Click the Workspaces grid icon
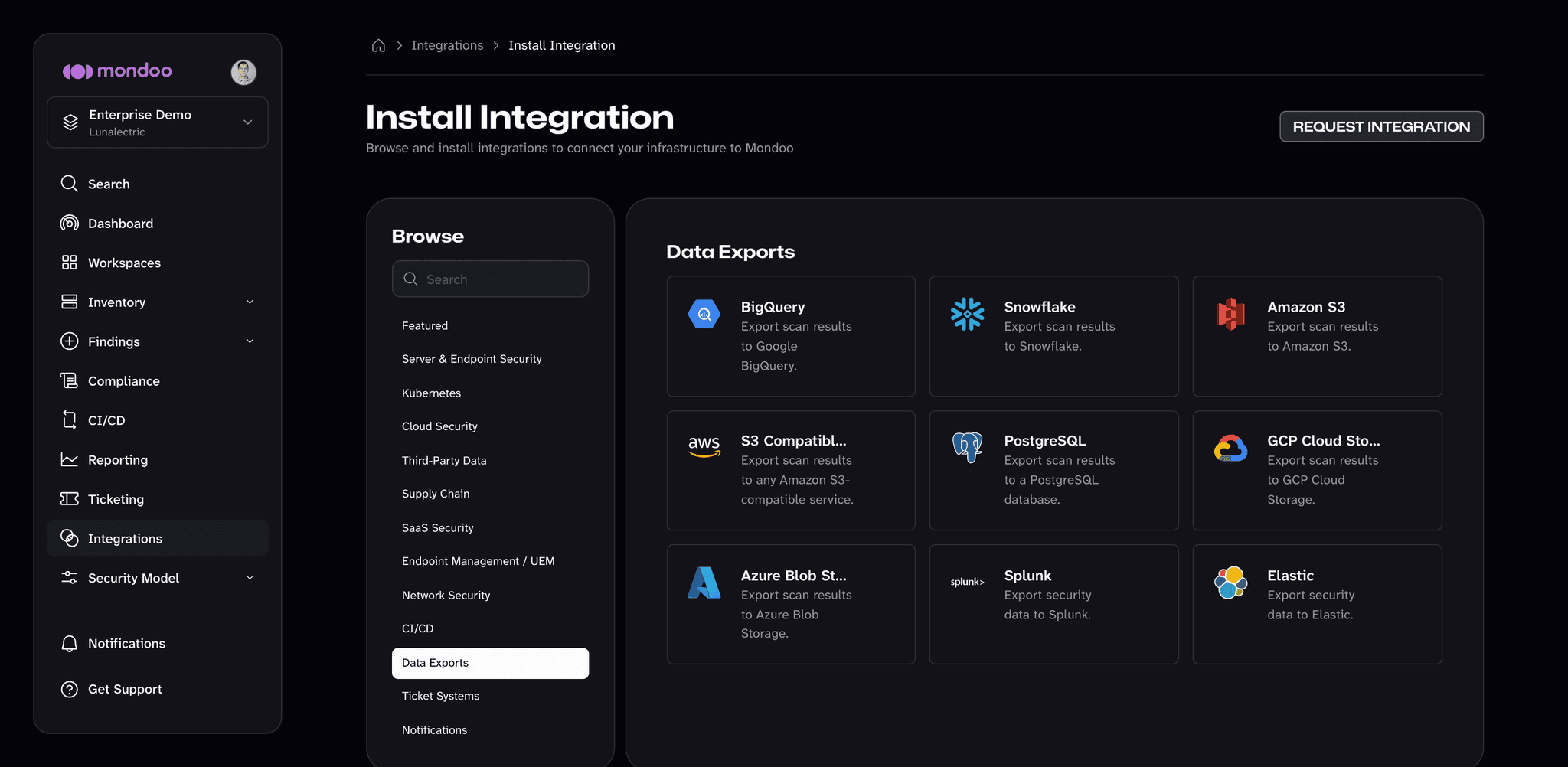This screenshot has width=1568, height=767. (x=69, y=263)
